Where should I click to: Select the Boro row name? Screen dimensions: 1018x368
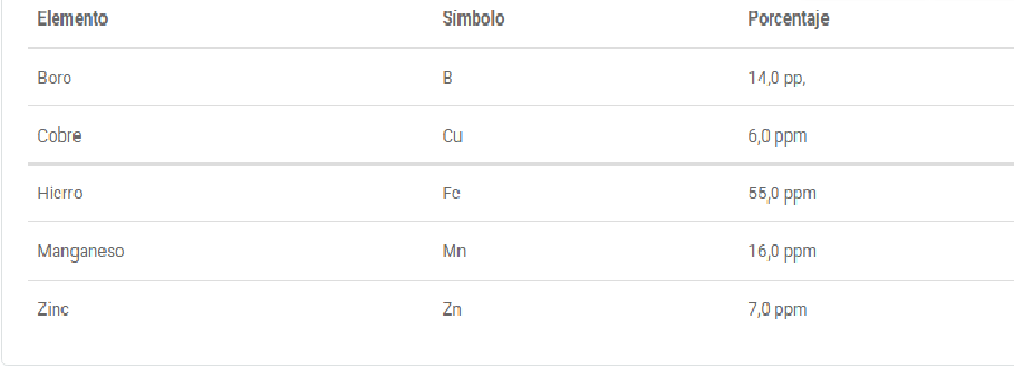pos(54,78)
